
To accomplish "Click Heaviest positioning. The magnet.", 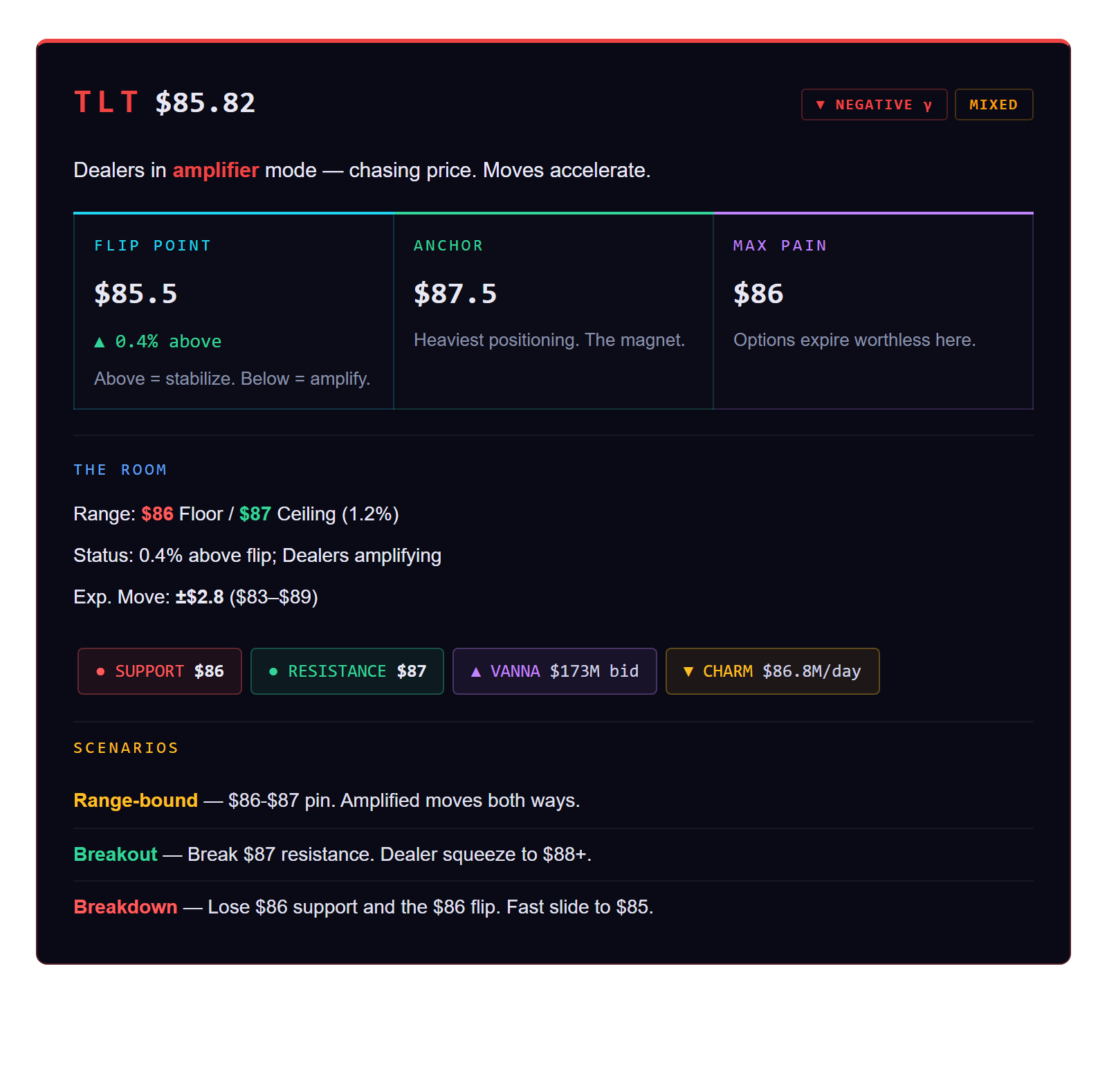I will click(x=549, y=340).
